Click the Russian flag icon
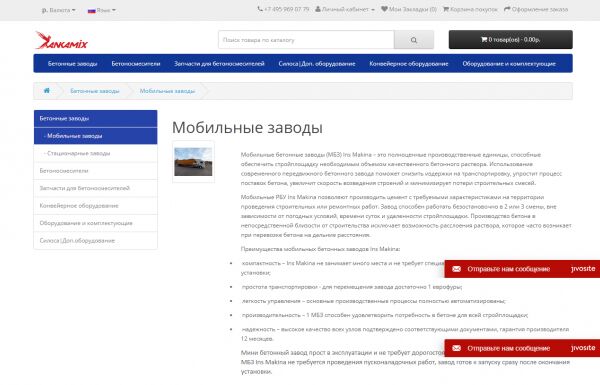This screenshot has height=385, width=600. [91, 11]
